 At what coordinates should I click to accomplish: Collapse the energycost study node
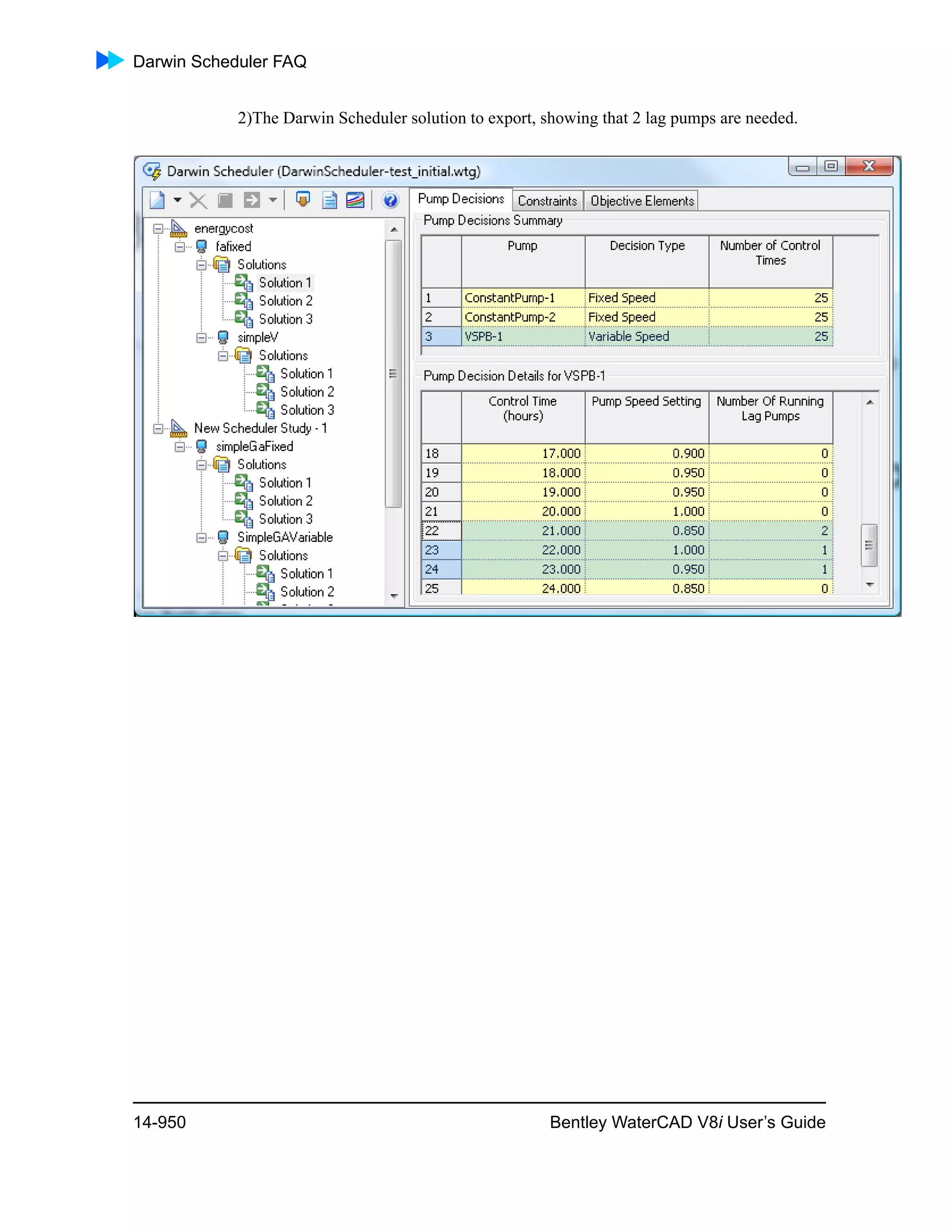[158, 229]
